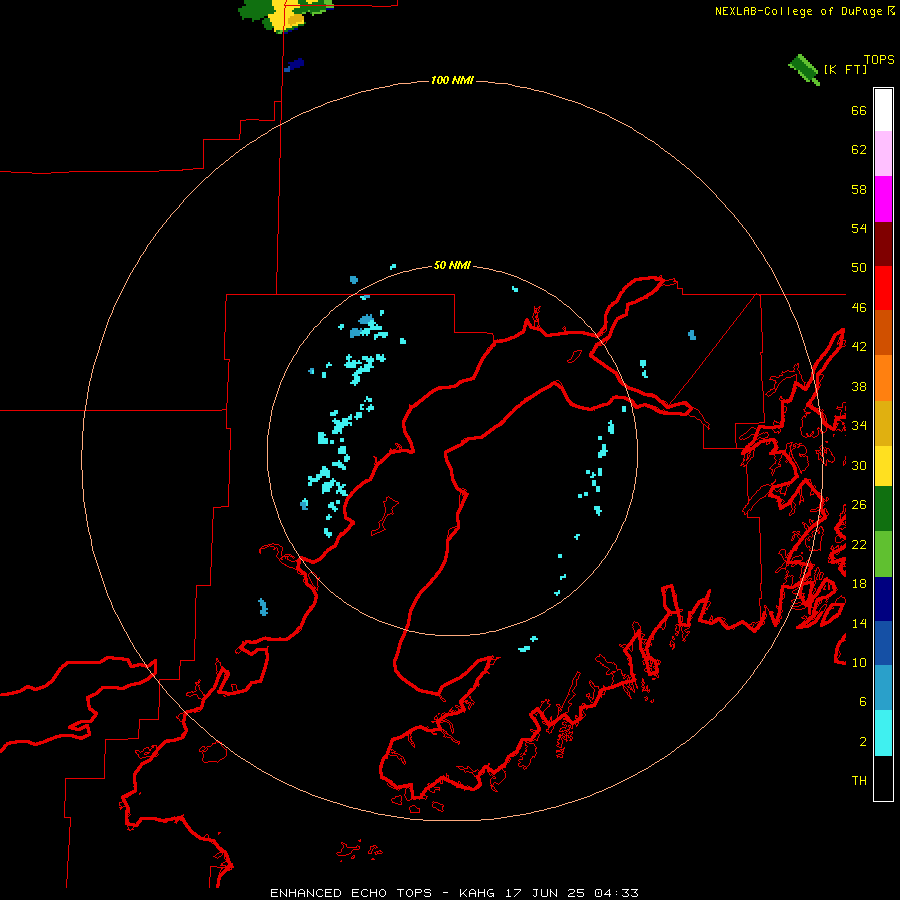Select the cyan legend swatch
900x900 pixels.
click(x=883, y=733)
